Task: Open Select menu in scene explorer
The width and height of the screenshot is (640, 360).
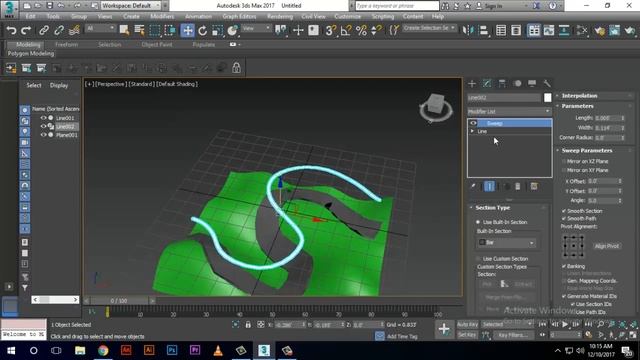Action: pyautogui.click(x=34, y=85)
